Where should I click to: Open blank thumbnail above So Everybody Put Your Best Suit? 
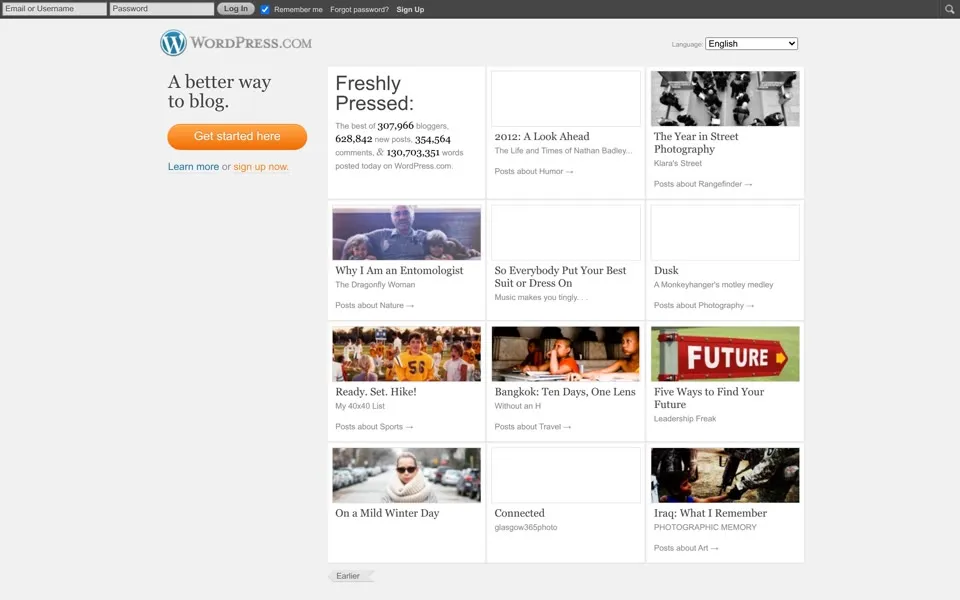566,232
